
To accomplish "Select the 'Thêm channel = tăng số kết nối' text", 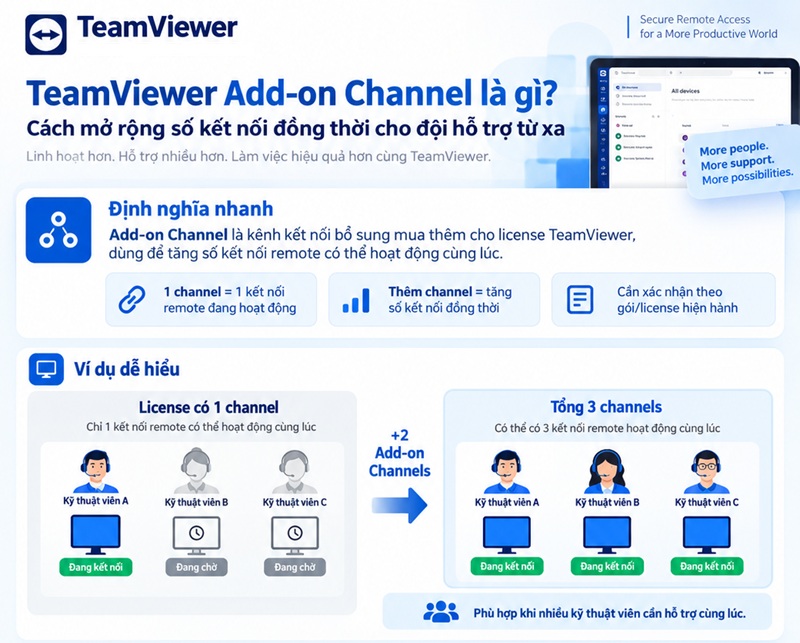I will (449, 300).
